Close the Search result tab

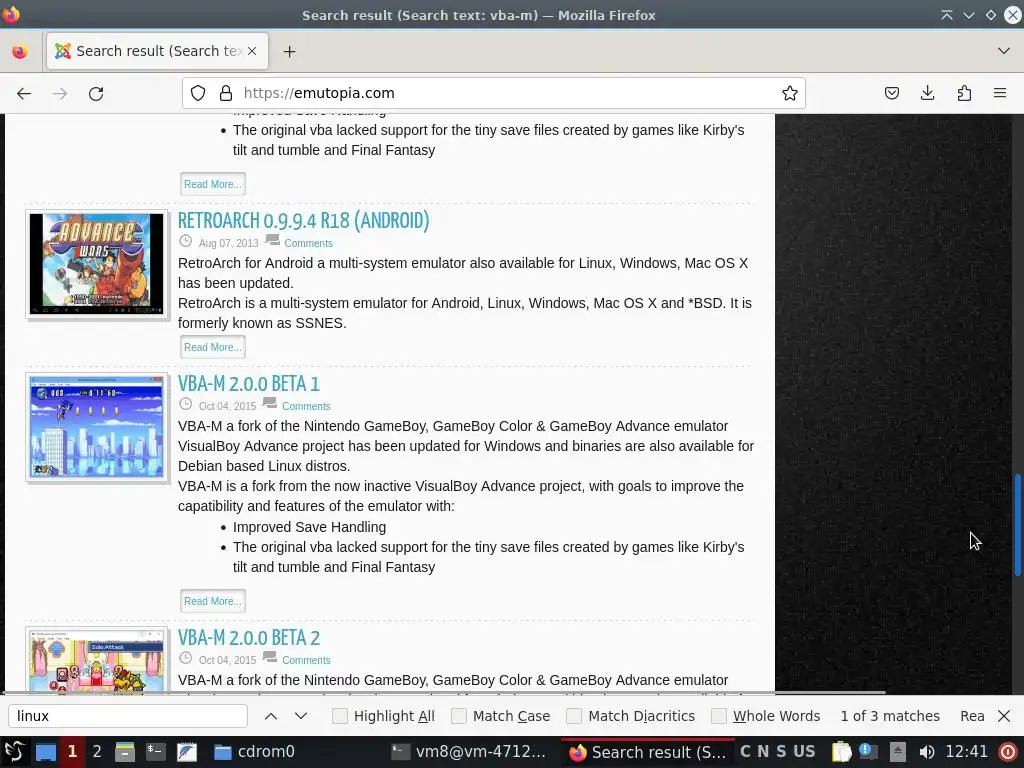(x=252, y=51)
